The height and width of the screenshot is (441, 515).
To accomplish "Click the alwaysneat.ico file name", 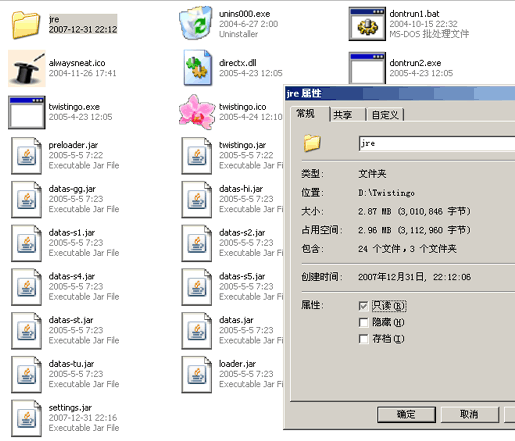I will pyautogui.click(x=77, y=63).
